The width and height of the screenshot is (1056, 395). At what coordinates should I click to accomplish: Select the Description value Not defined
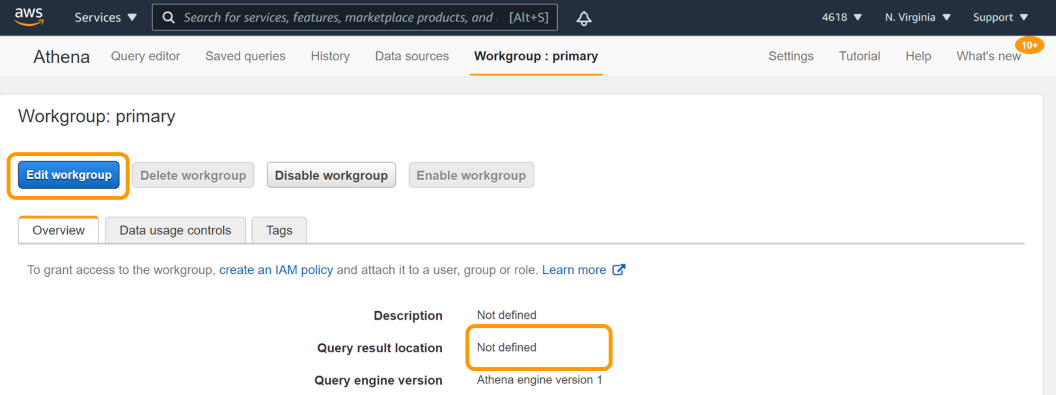(506, 314)
